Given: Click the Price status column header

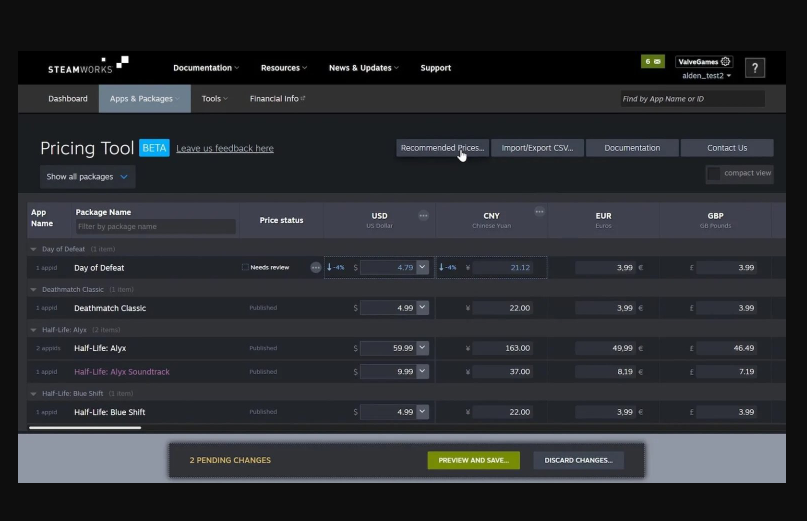Looking at the screenshot, I should [282, 220].
